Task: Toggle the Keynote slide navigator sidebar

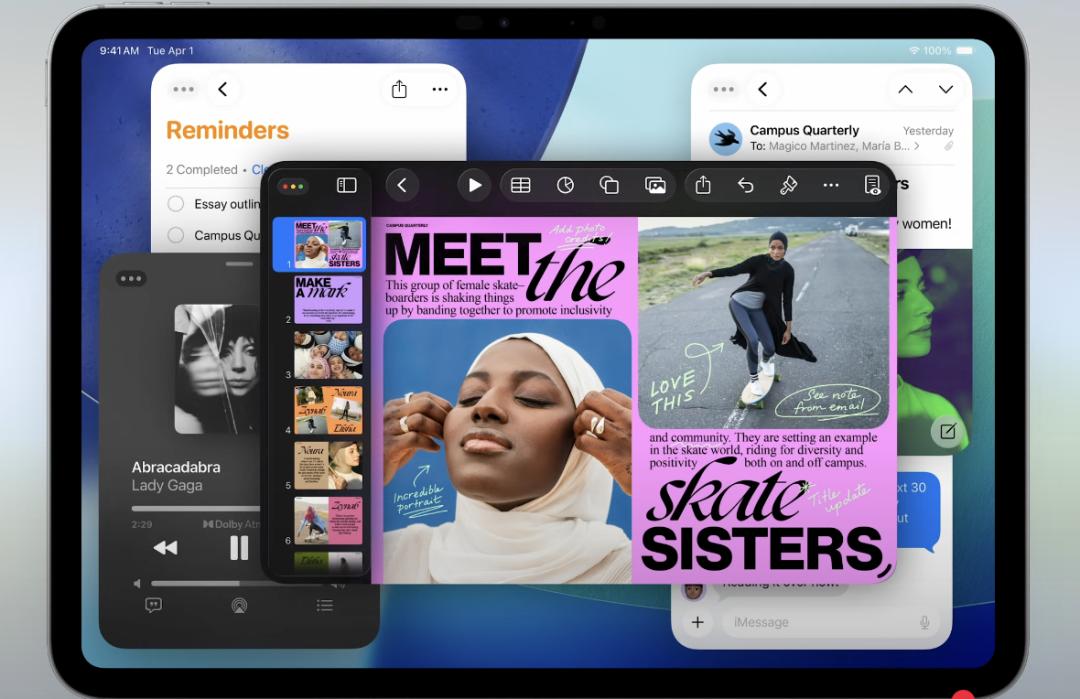Action: pyautogui.click(x=346, y=185)
